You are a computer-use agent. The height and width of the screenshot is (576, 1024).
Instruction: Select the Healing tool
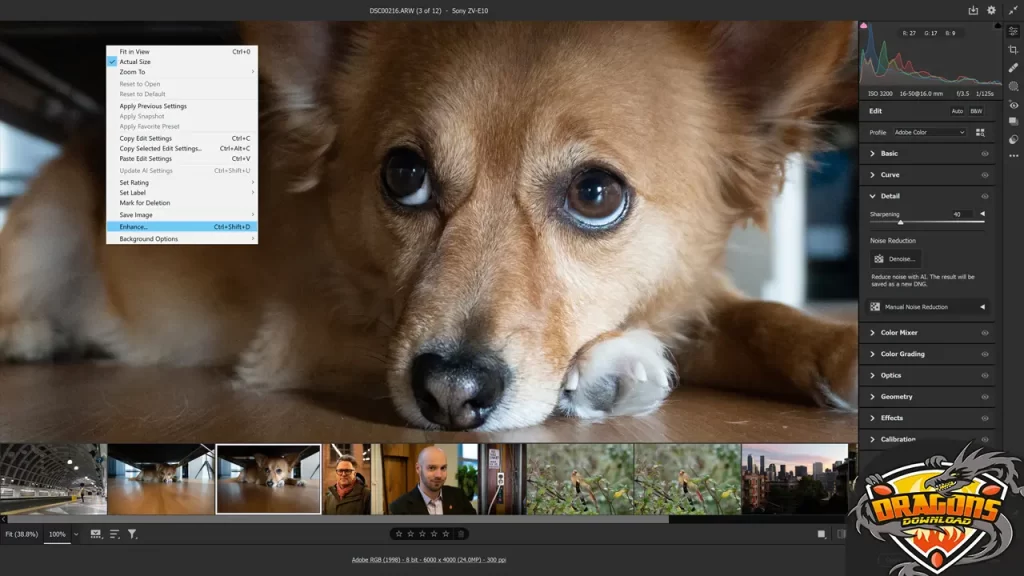pos(1013,67)
